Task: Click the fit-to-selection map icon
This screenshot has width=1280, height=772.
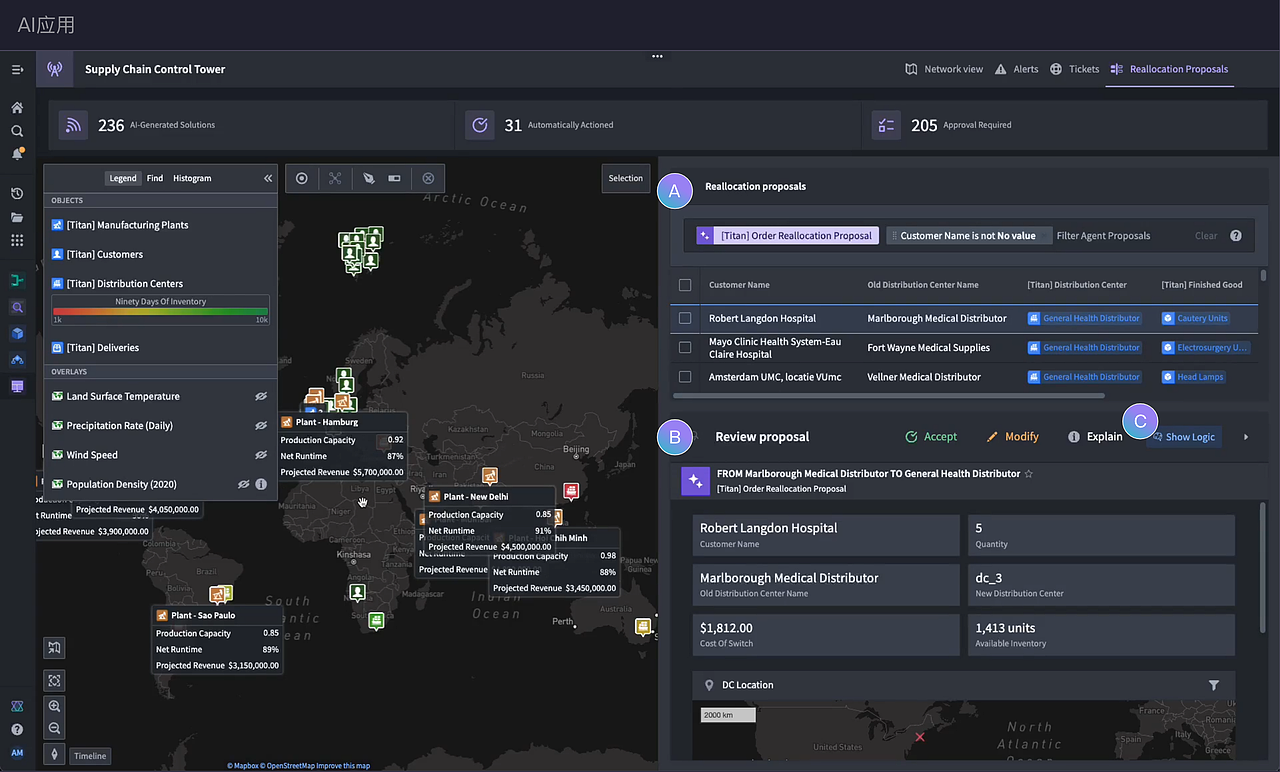Action: (55, 680)
